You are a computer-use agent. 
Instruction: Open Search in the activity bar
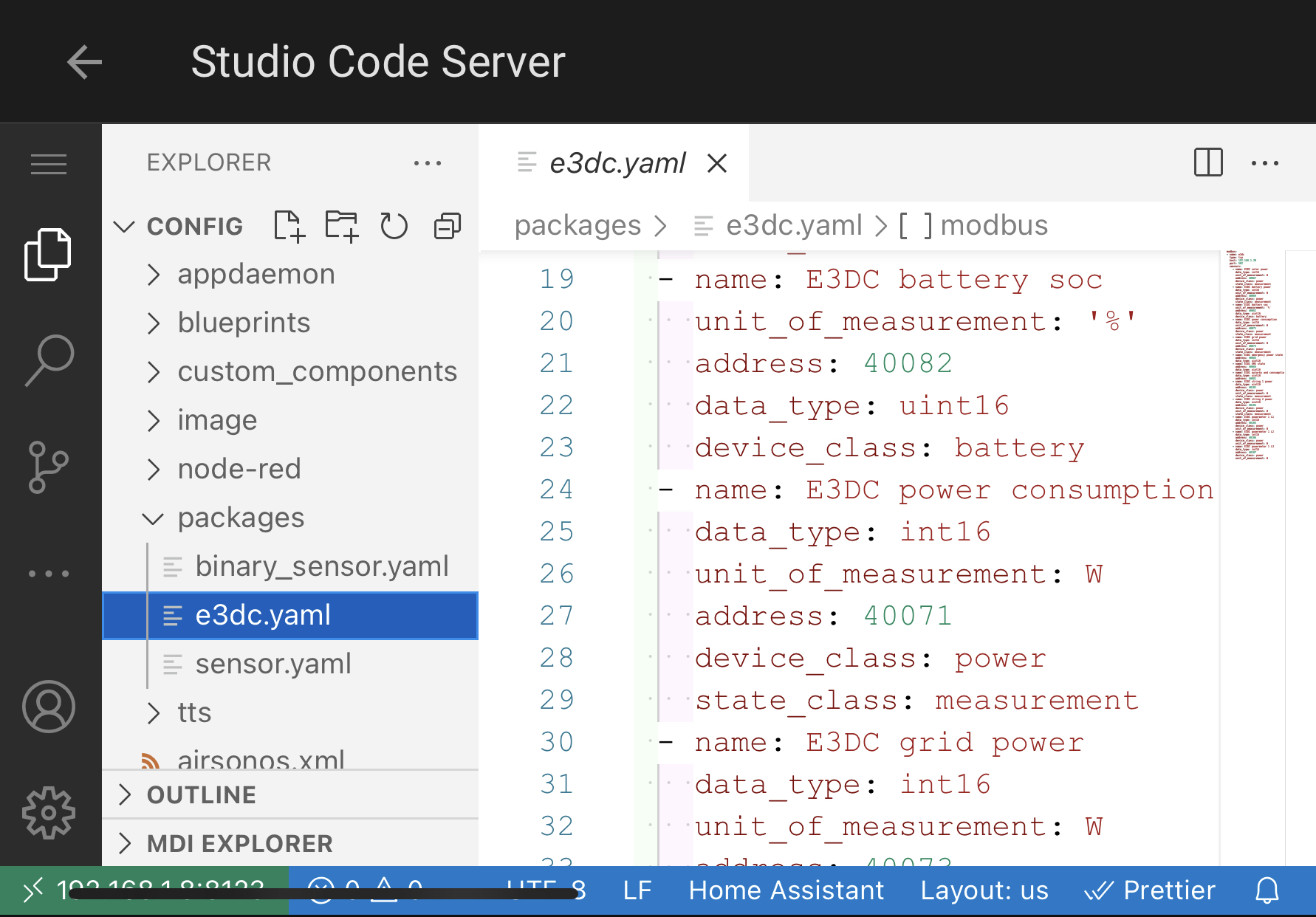[x=49, y=360]
